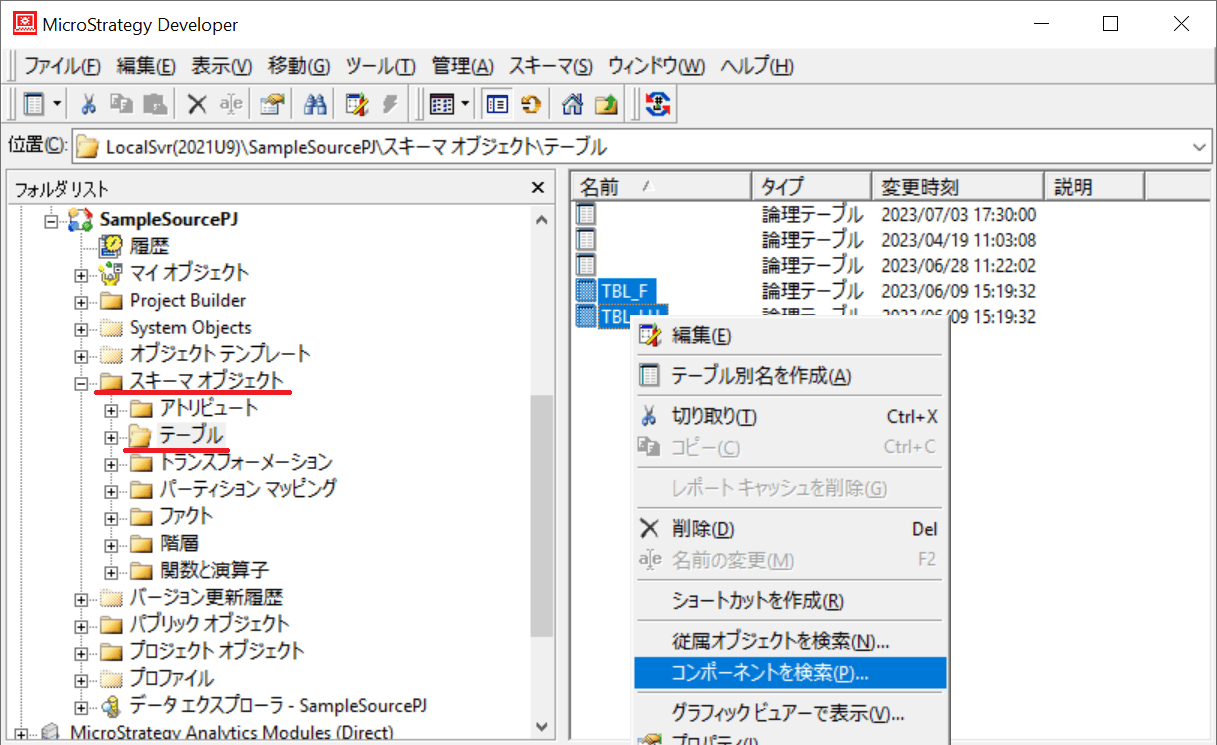This screenshot has height=745, width=1217.
Task: Open Properties via the toolbar icon
Action: click(x=272, y=104)
